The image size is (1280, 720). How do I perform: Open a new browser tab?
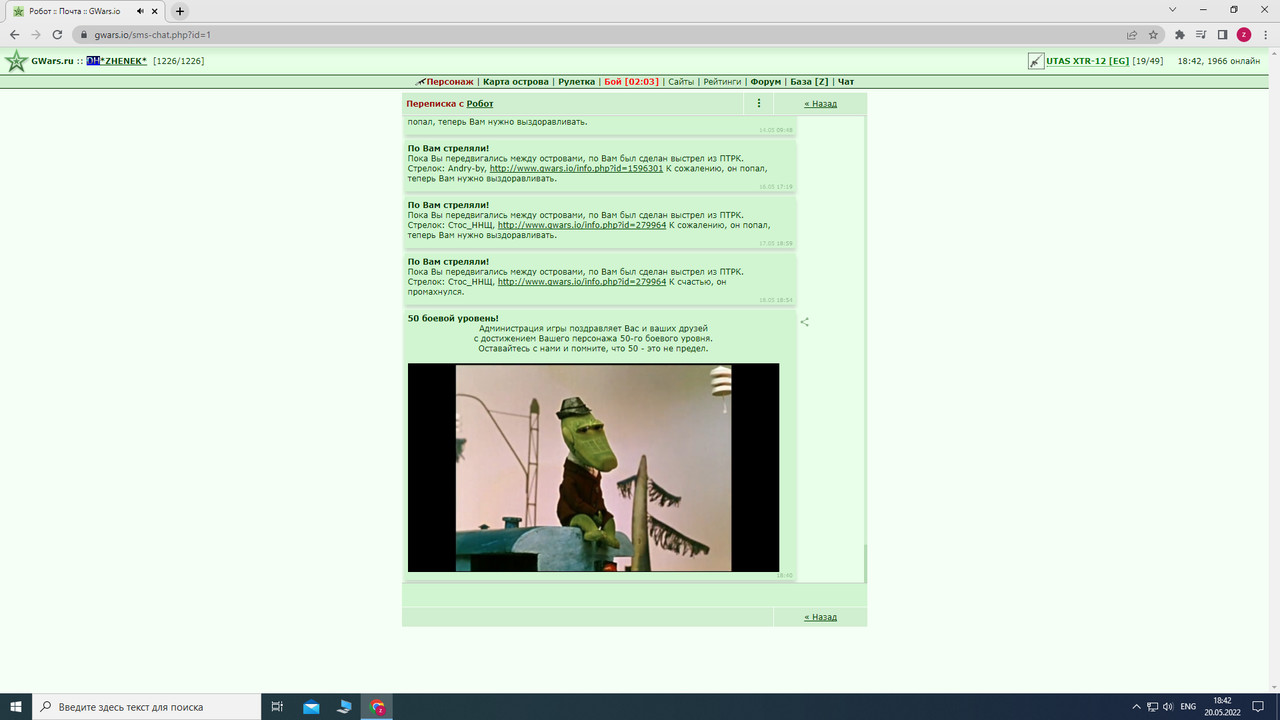[180, 11]
